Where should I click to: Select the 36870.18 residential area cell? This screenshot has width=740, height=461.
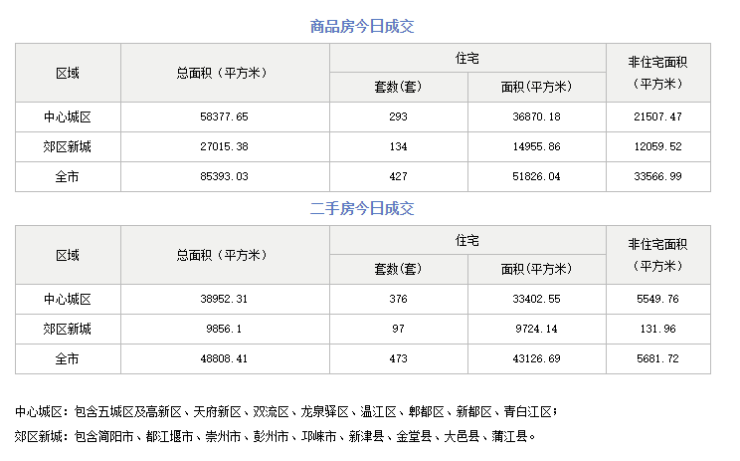(536, 117)
